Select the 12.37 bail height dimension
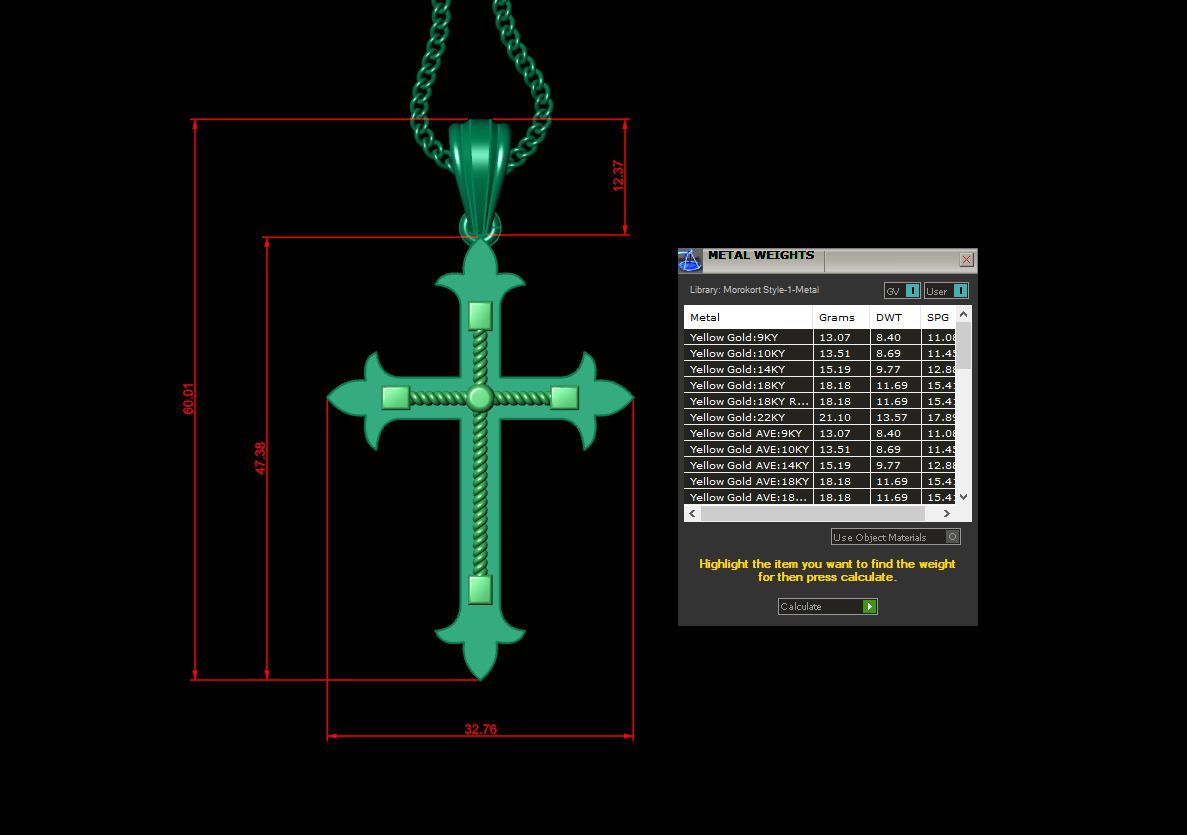Image resolution: width=1187 pixels, height=835 pixels. [x=618, y=176]
